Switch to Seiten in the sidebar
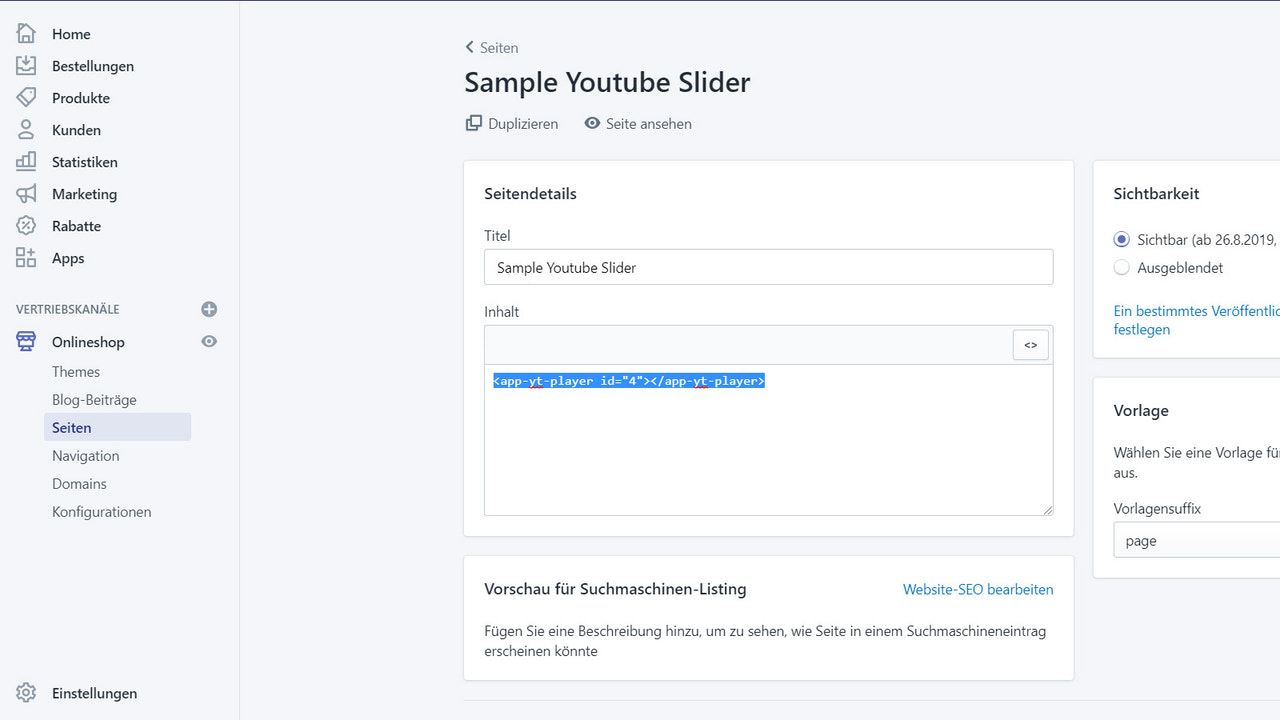The image size is (1280, 720). [x=71, y=427]
